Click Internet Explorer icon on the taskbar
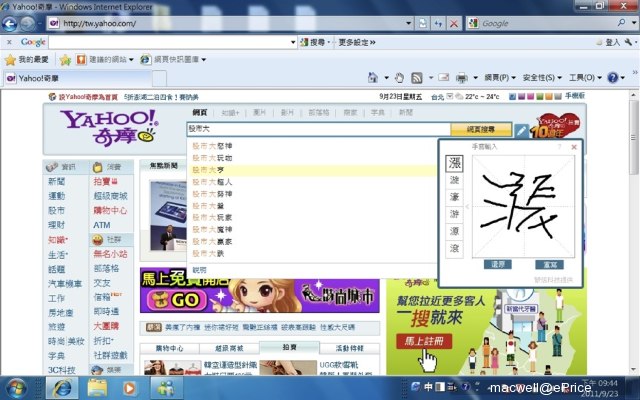640x400 pixels. pyautogui.click(x=62, y=388)
